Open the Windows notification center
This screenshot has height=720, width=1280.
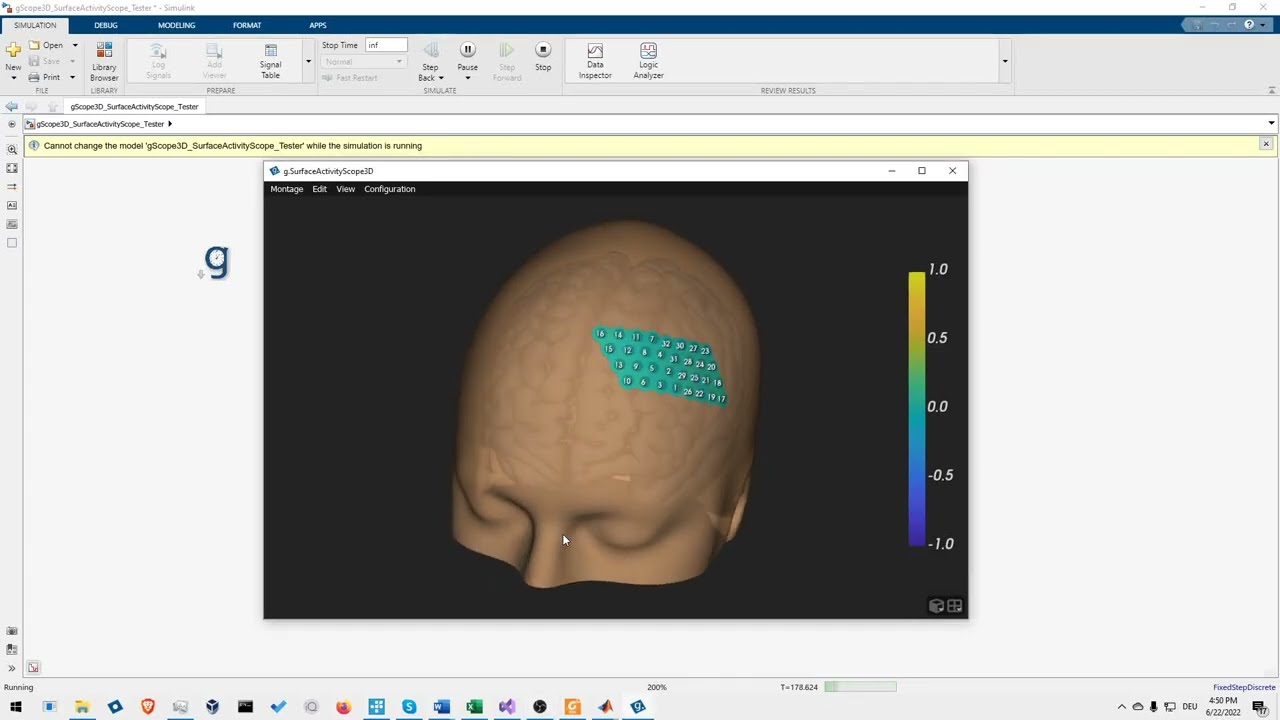[x=1260, y=707]
